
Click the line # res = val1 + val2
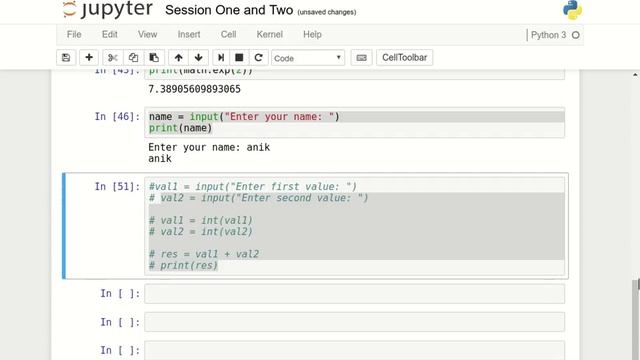pos(204,254)
